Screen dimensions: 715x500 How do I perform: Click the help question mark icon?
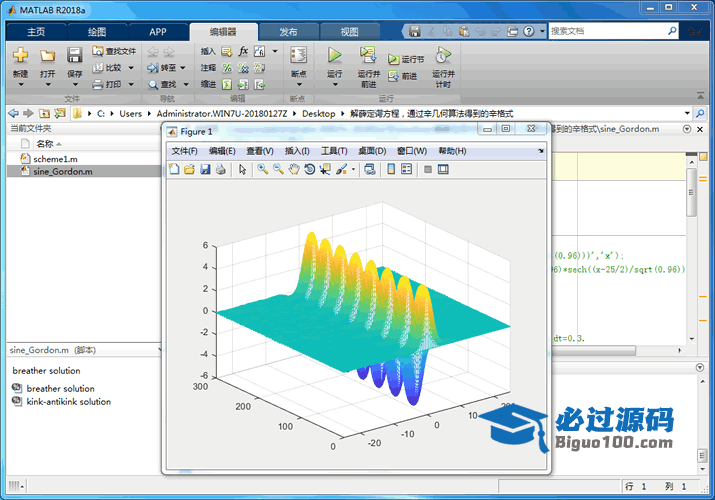528,31
